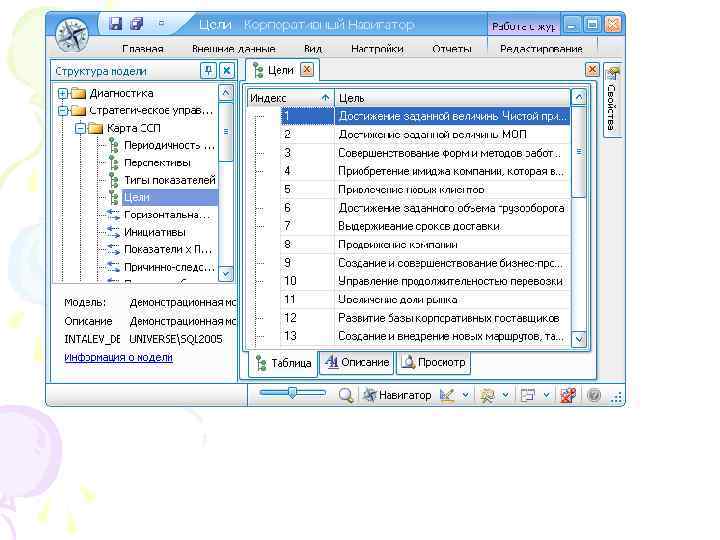Click the Цель column header

[452, 98]
